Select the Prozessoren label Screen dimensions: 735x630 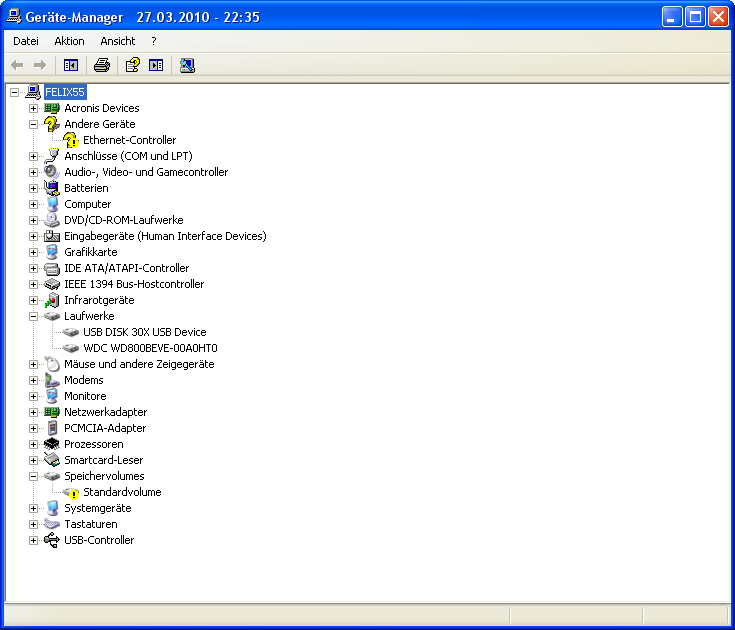[x=94, y=444]
